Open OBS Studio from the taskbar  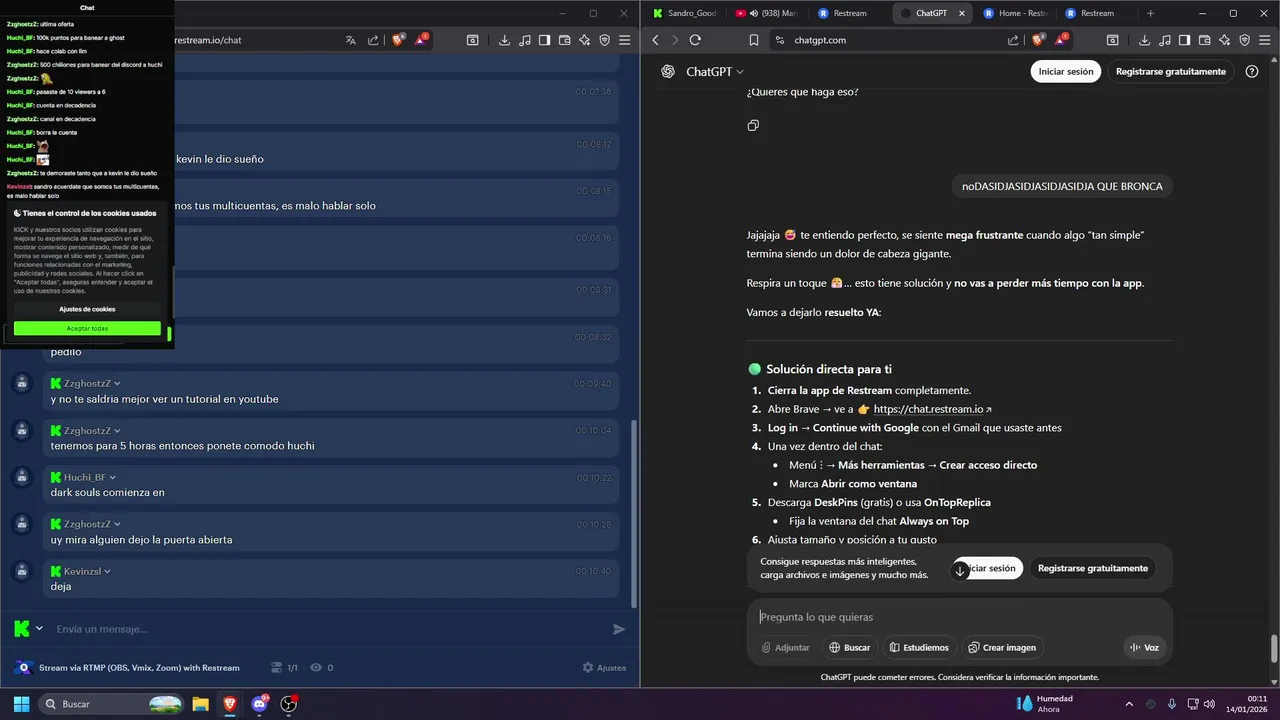pyautogui.click(x=289, y=704)
